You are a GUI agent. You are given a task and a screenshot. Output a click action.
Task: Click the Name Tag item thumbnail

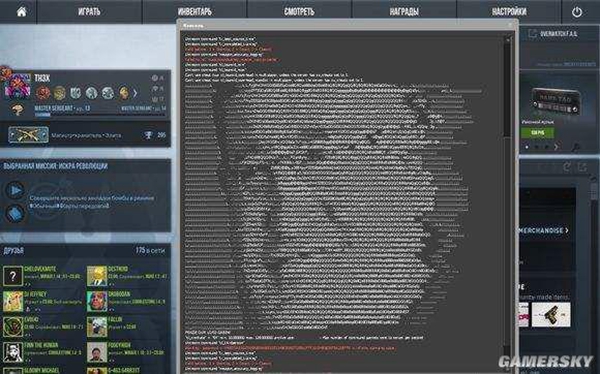[555, 100]
